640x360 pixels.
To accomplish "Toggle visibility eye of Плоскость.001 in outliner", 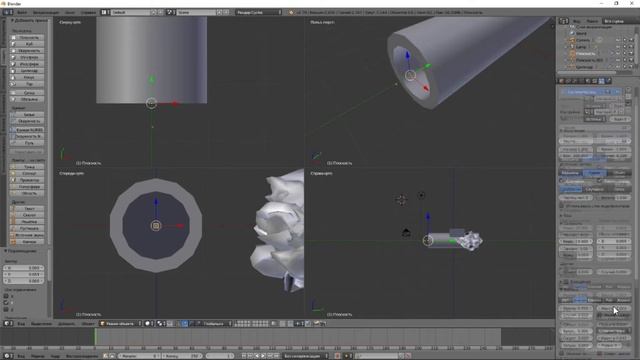I will pos(618,60).
